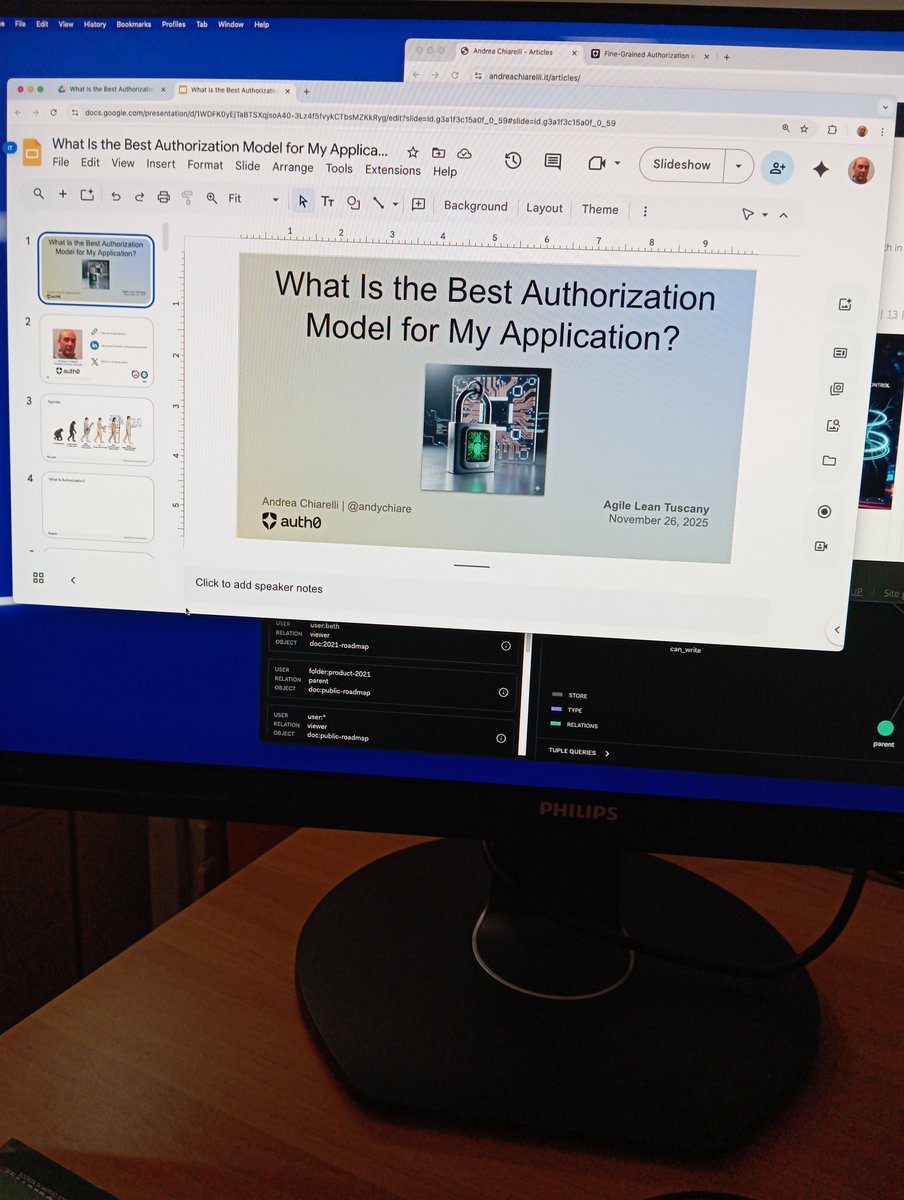The width and height of the screenshot is (904, 1200).
Task: Open the side panel folder icon
Action: tap(829, 461)
